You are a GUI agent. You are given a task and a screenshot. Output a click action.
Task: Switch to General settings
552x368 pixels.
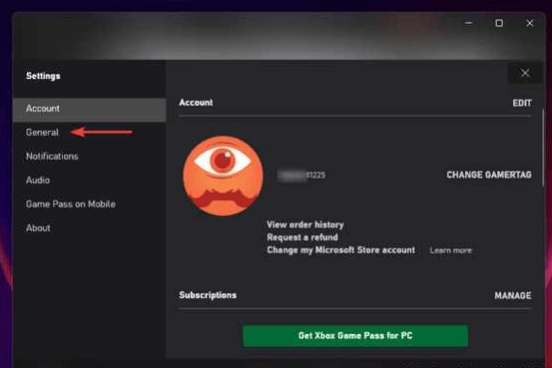(42, 133)
